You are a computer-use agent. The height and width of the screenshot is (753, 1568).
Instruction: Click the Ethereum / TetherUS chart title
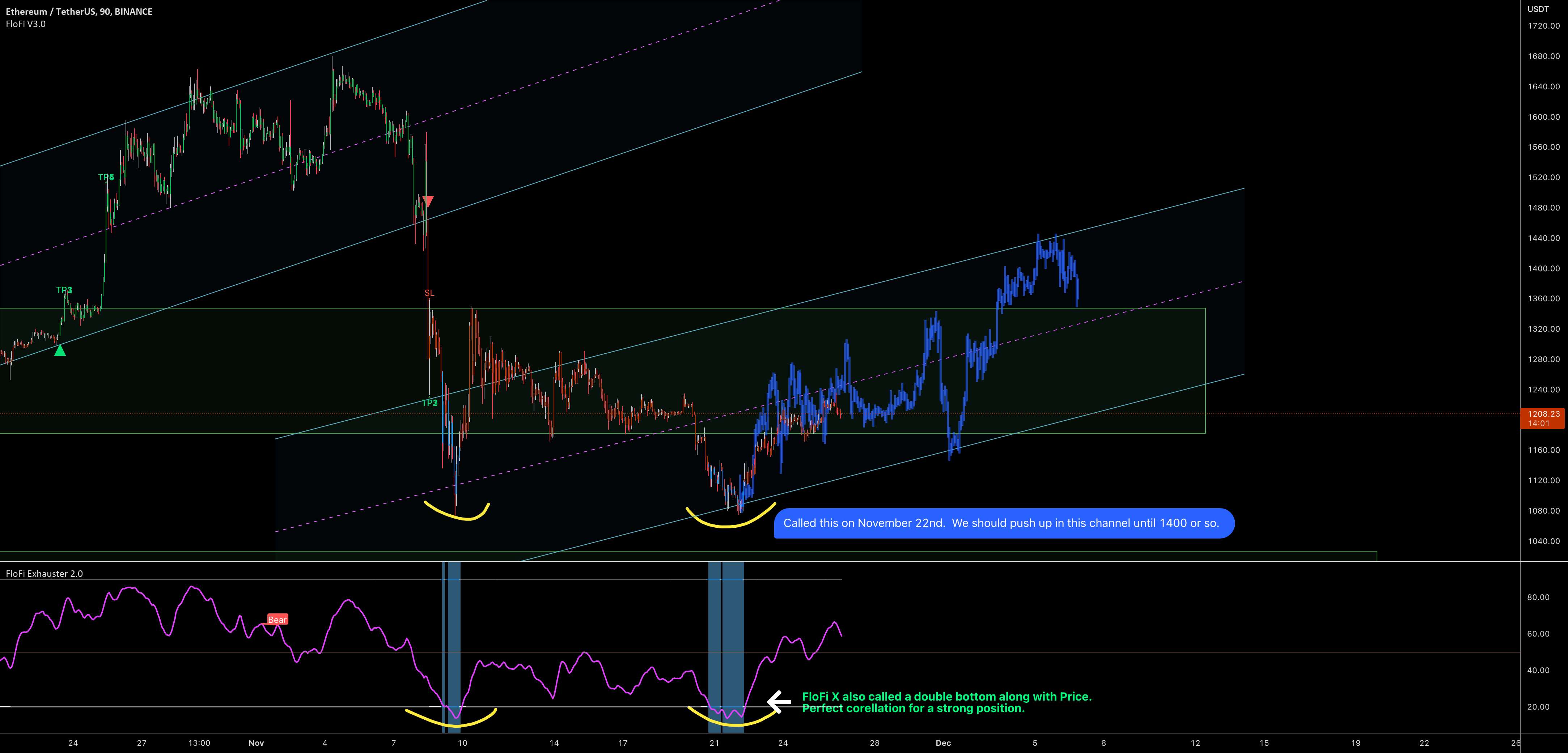pyautogui.click(x=79, y=12)
